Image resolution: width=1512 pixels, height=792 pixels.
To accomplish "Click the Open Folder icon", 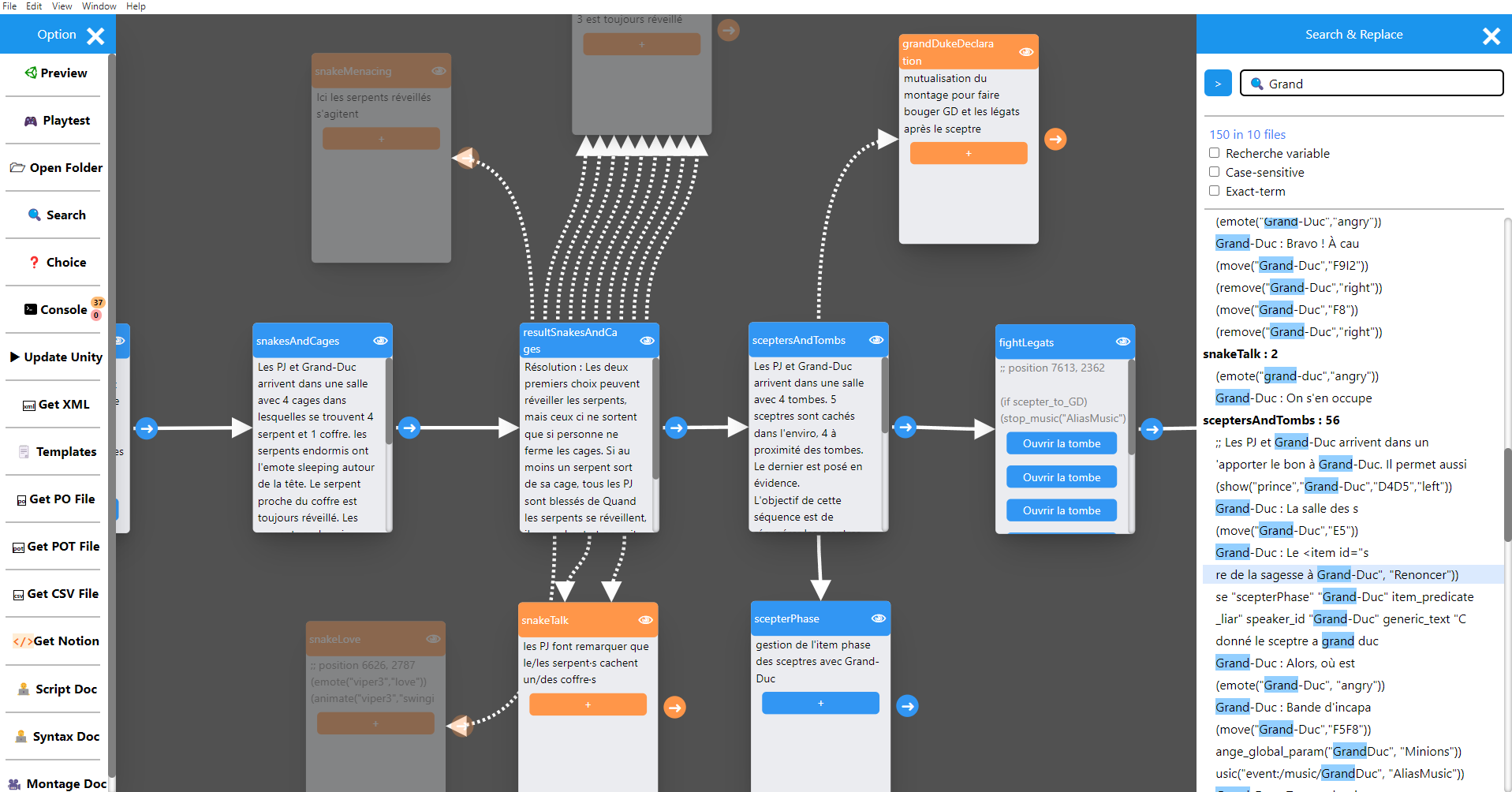I will (17, 168).
